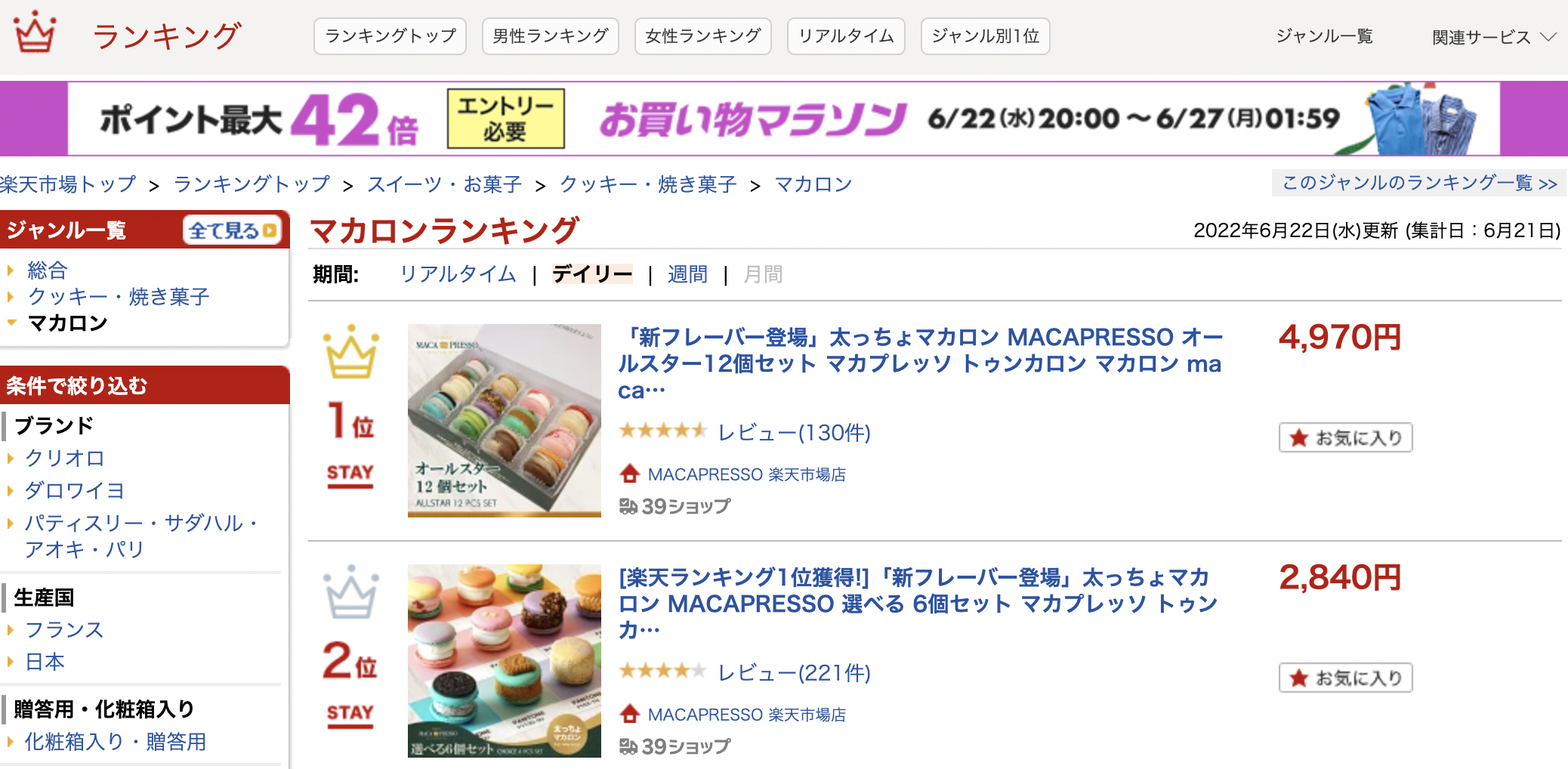Image resolution: width=1568 pixels, height=769 pixels.
Task: Click the red crown ranking logo
Action: [35, 32]
